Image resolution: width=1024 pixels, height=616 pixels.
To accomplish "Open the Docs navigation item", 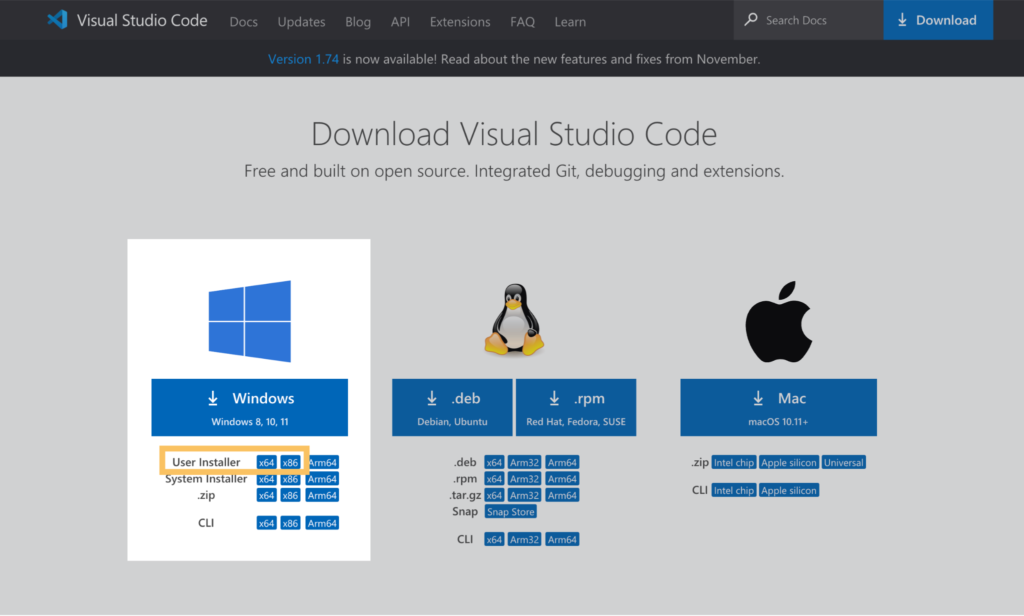I will pyautogui.click(x=244, y=22).
